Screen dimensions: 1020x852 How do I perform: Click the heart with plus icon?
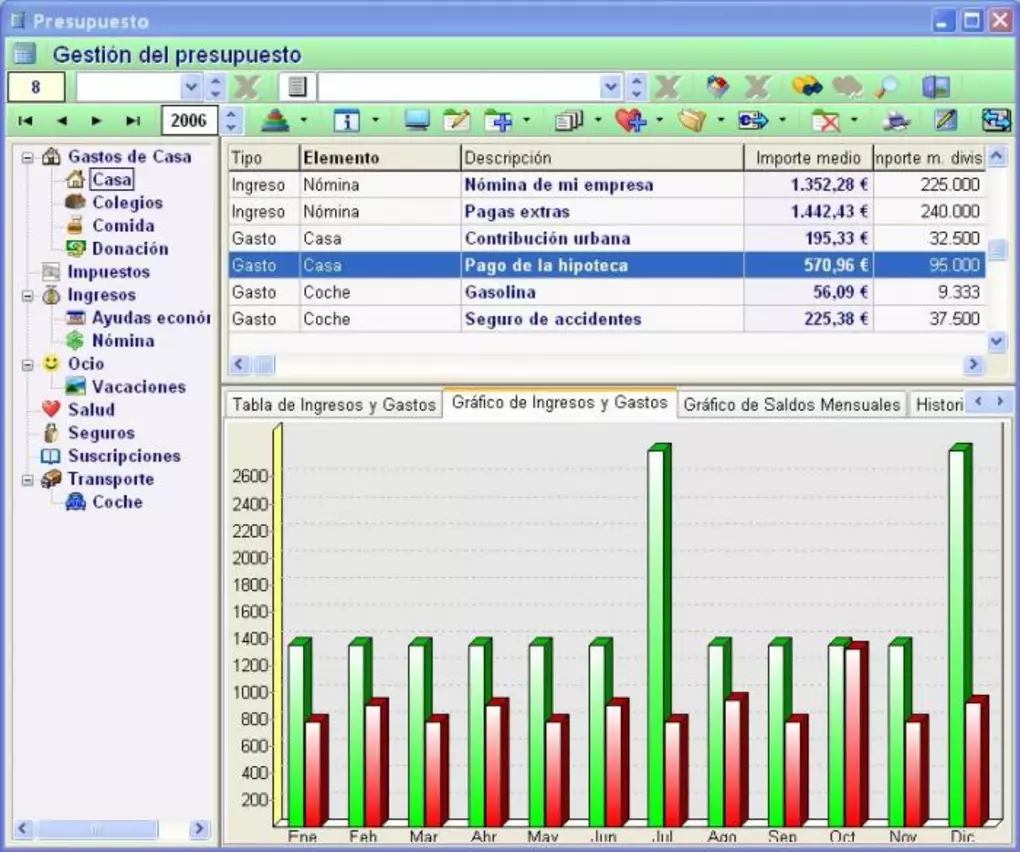(x=630, y=121)
